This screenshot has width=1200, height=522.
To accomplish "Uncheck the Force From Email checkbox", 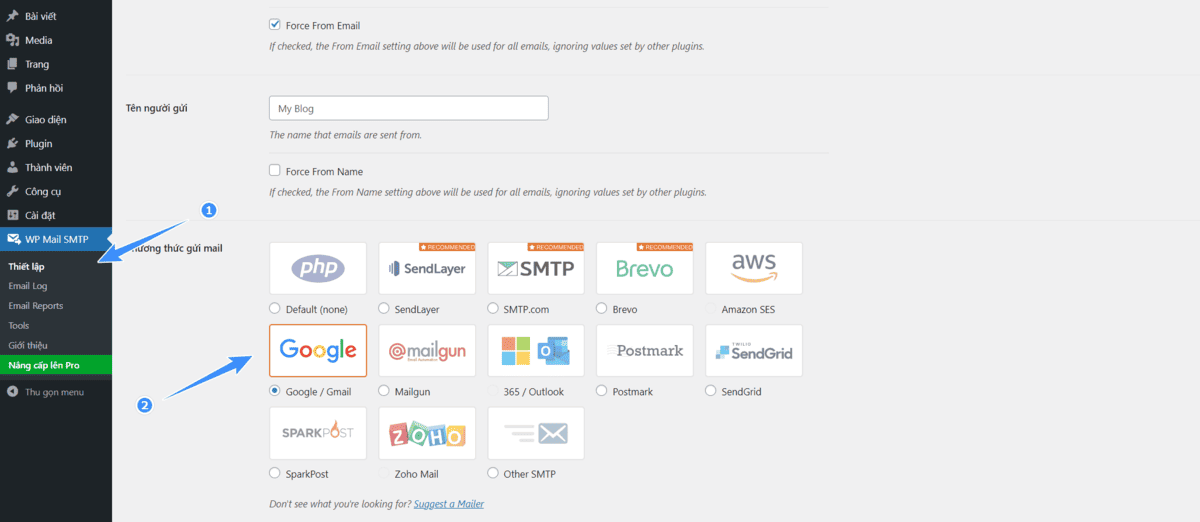I will tap(275, 25).
